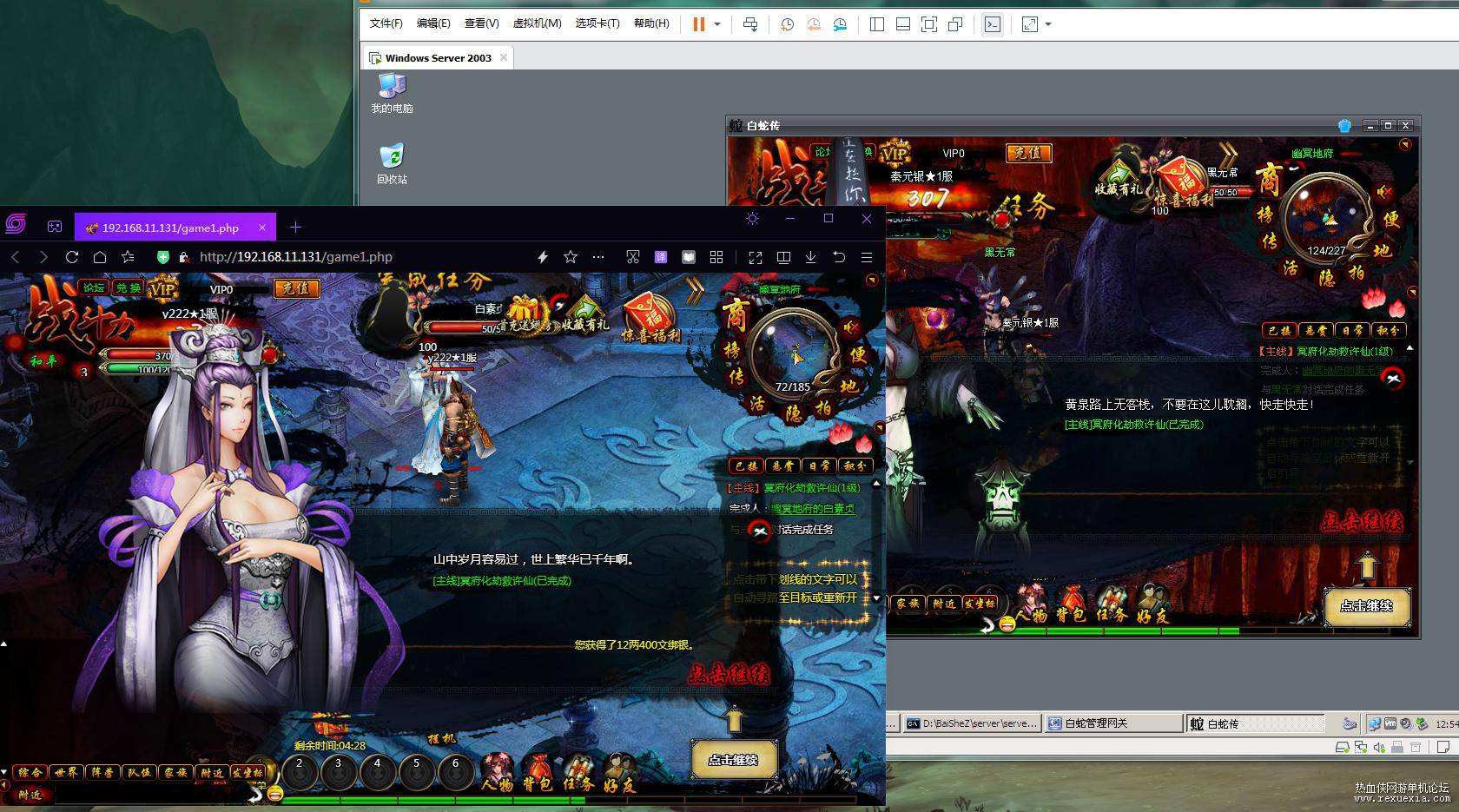Click VMware snapshot take icon
The width and height of the screenshot is (1459, 812).
click(x=787, y=24)
